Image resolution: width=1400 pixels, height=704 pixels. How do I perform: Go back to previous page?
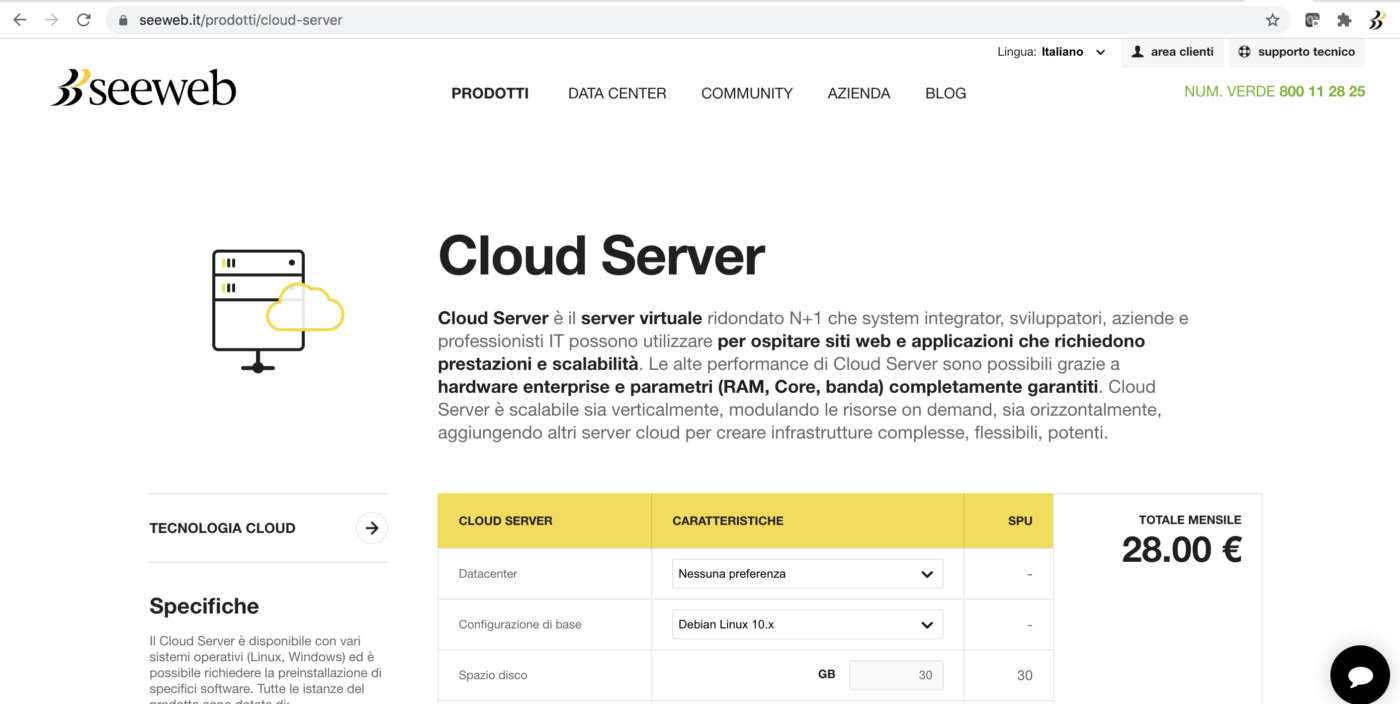tap(20, 20)
